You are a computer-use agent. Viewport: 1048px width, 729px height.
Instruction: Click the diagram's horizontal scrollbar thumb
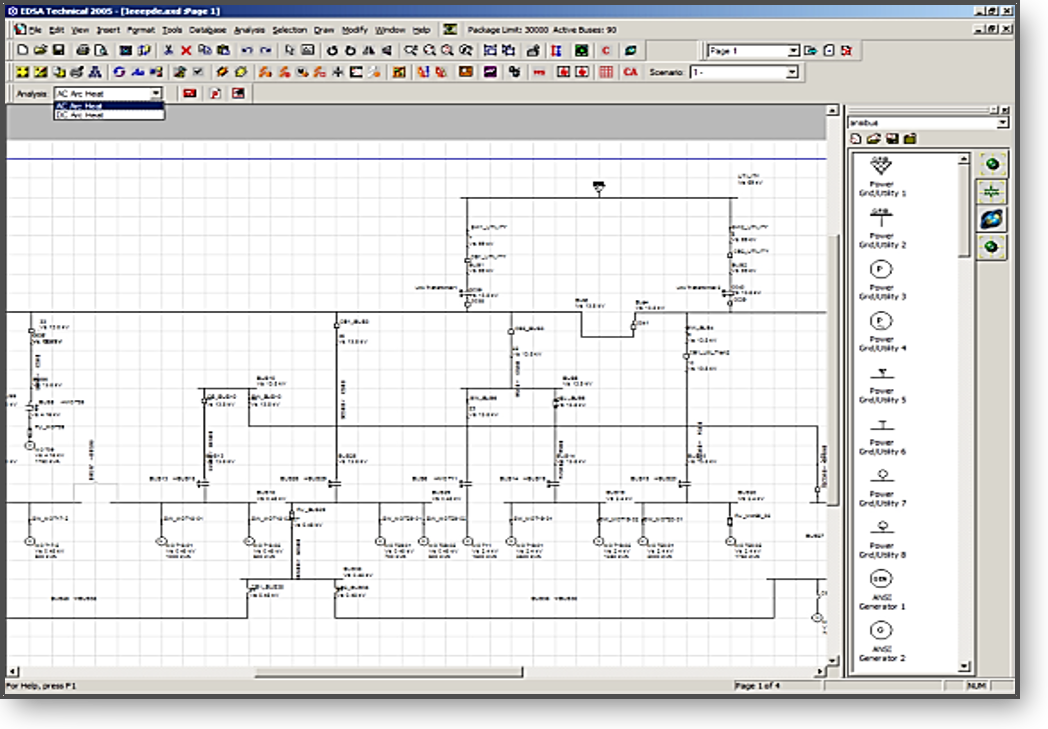point(389,672)
